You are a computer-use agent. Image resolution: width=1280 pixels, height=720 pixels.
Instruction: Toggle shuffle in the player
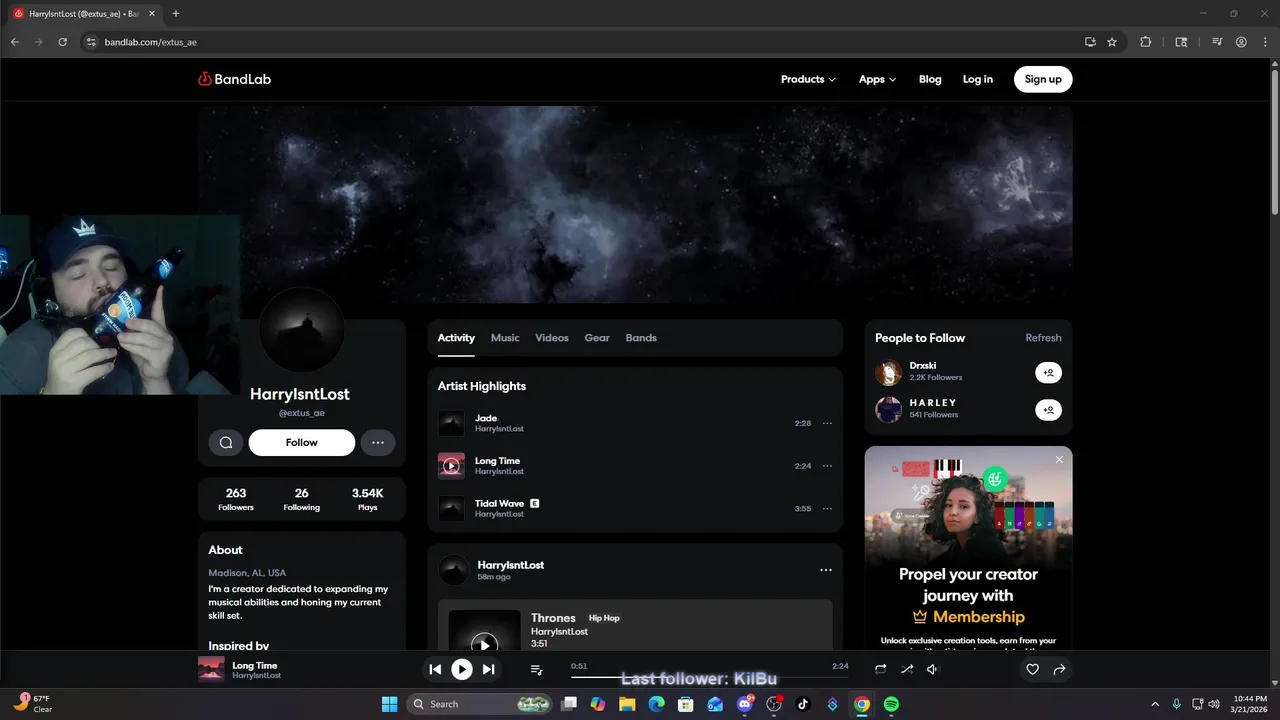(x=906, y=669)
